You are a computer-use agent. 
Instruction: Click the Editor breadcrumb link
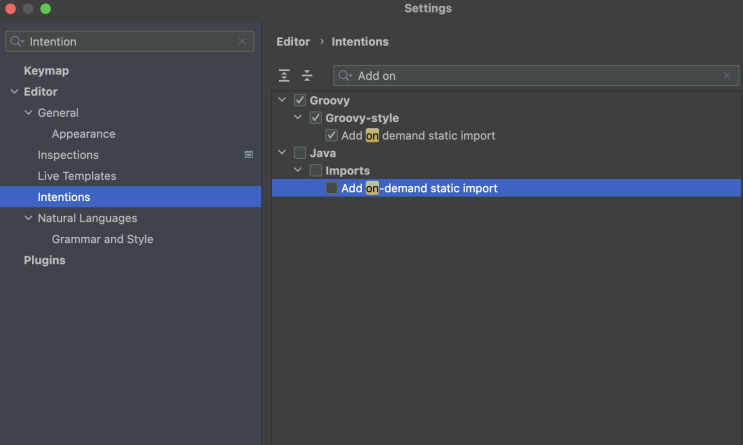click(293, 42)
